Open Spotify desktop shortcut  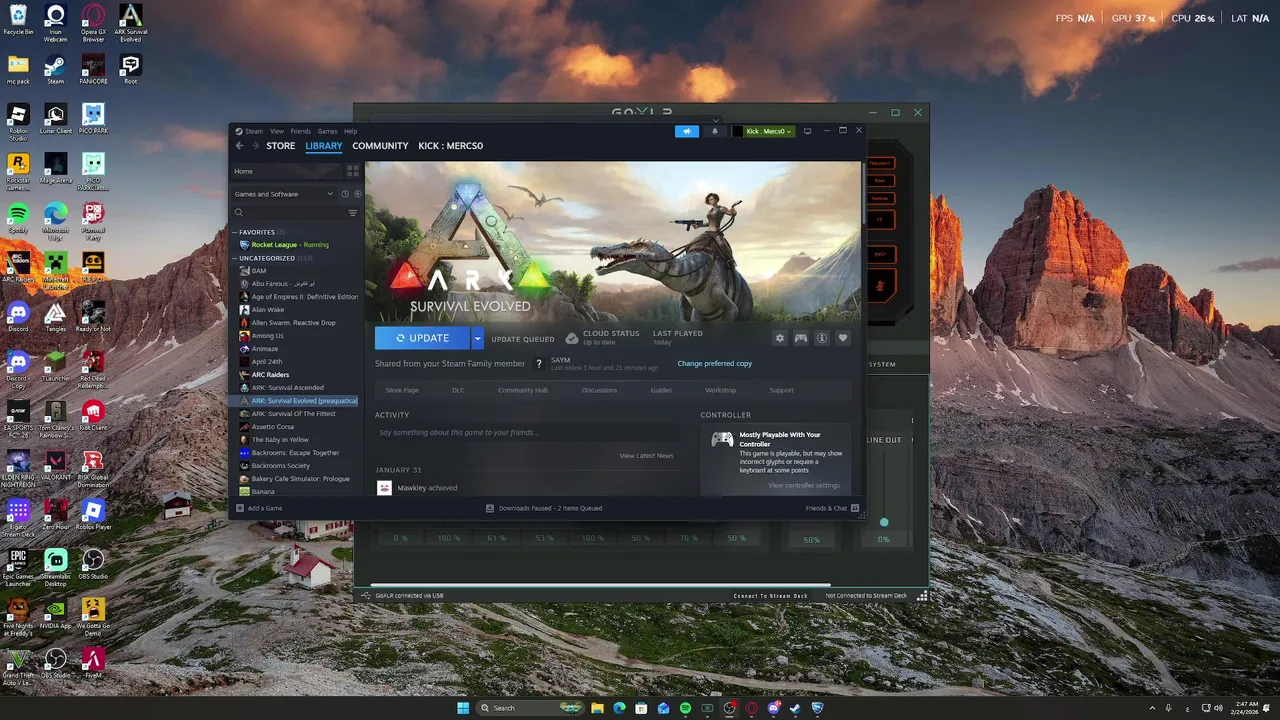18,214
